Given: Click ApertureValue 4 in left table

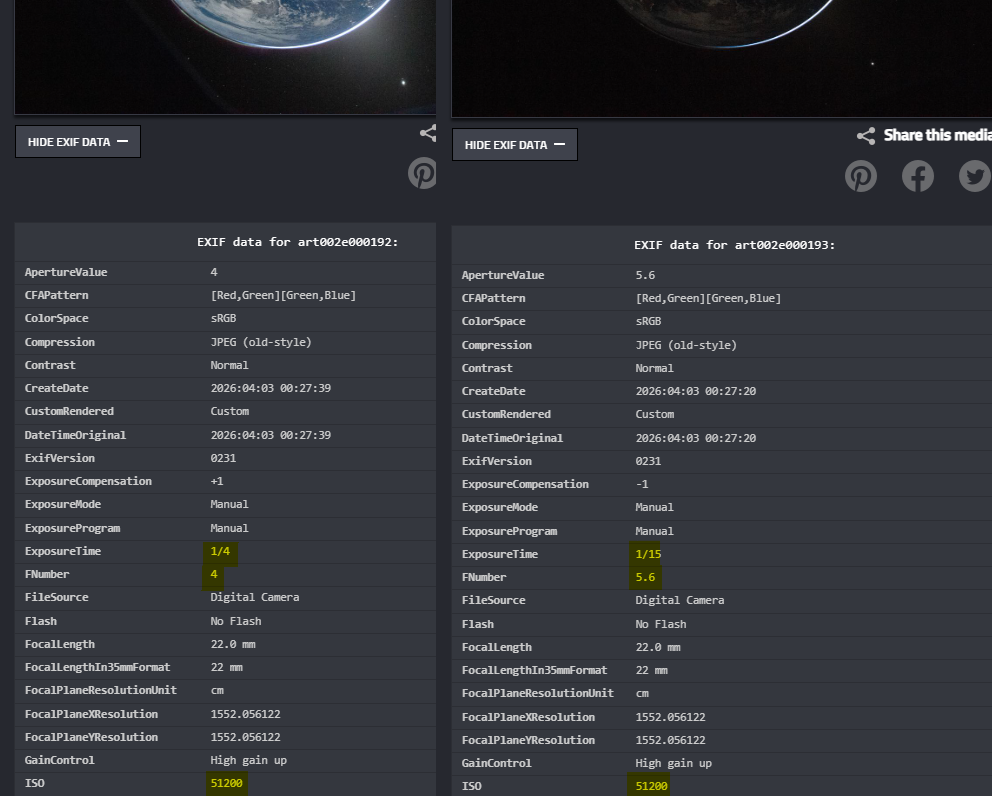Looking at the screenshot, I should coord(214,272).
